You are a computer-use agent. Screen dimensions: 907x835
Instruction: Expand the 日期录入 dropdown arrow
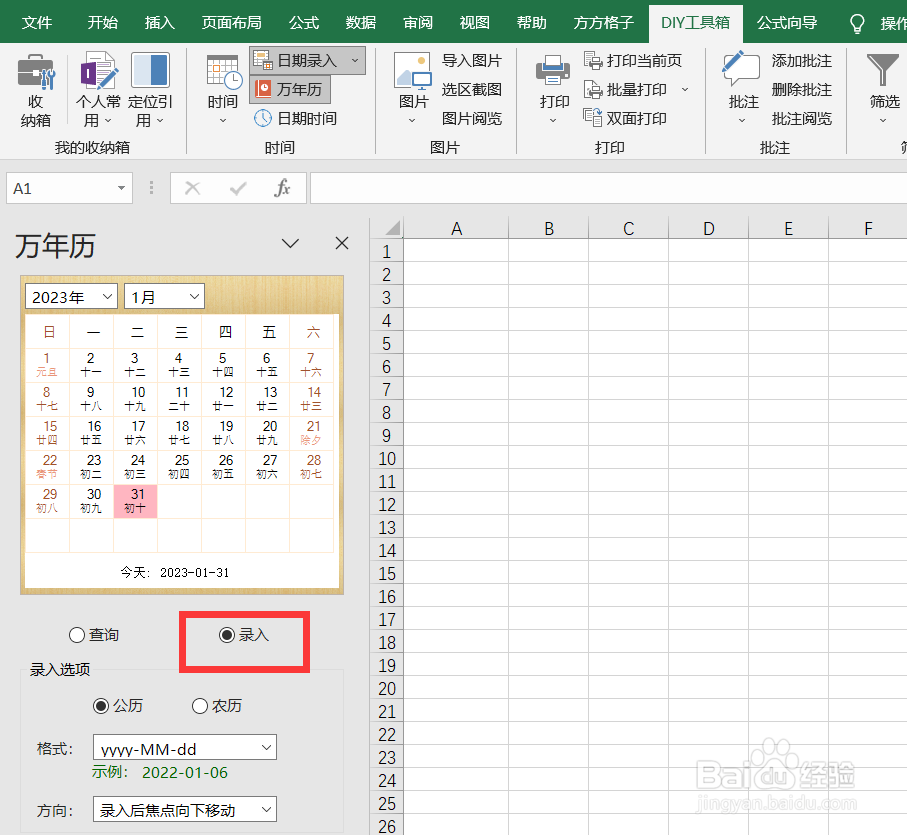click(x=355, y=60)
